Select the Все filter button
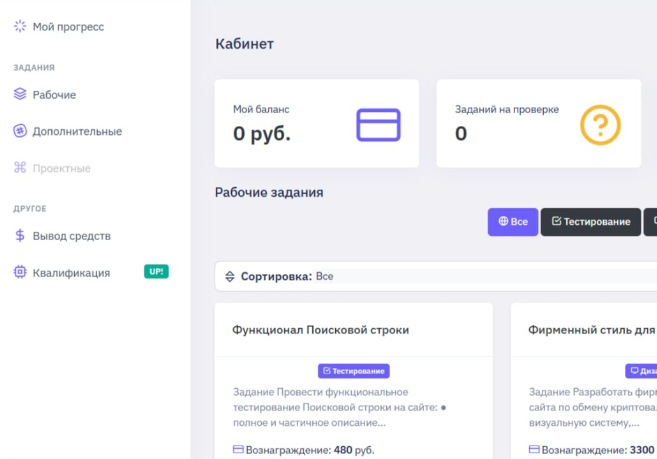The width and height of the screenshot is (657, 459). 513,222
